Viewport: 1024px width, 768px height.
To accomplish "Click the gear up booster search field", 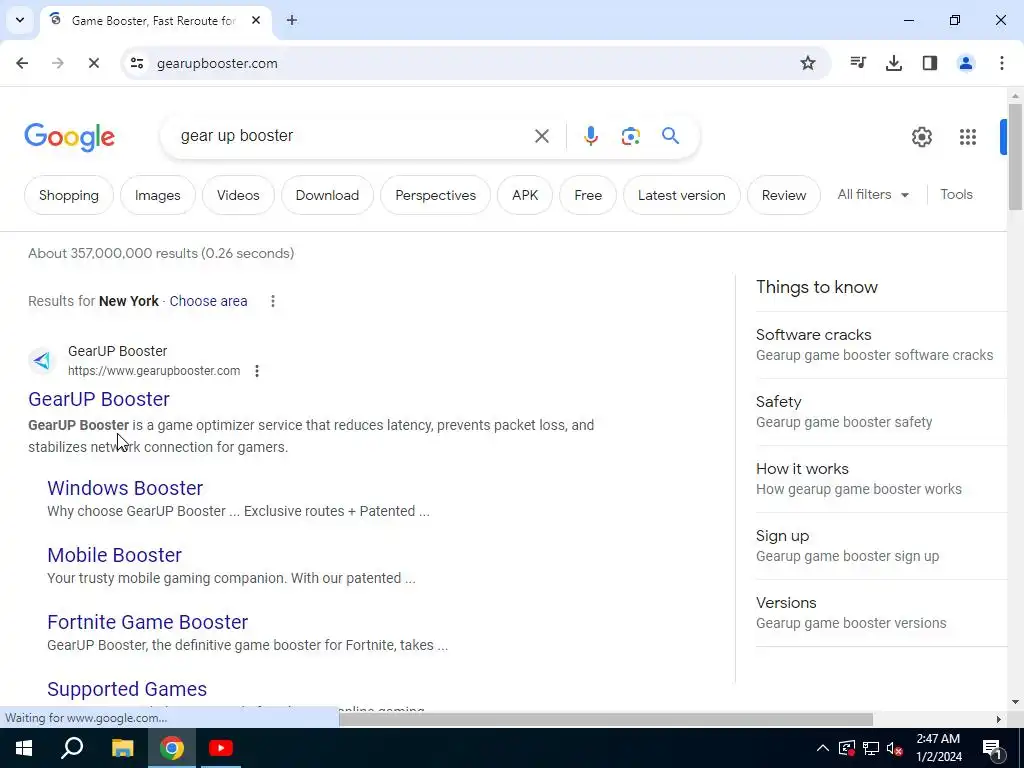I will coord(353,136).
